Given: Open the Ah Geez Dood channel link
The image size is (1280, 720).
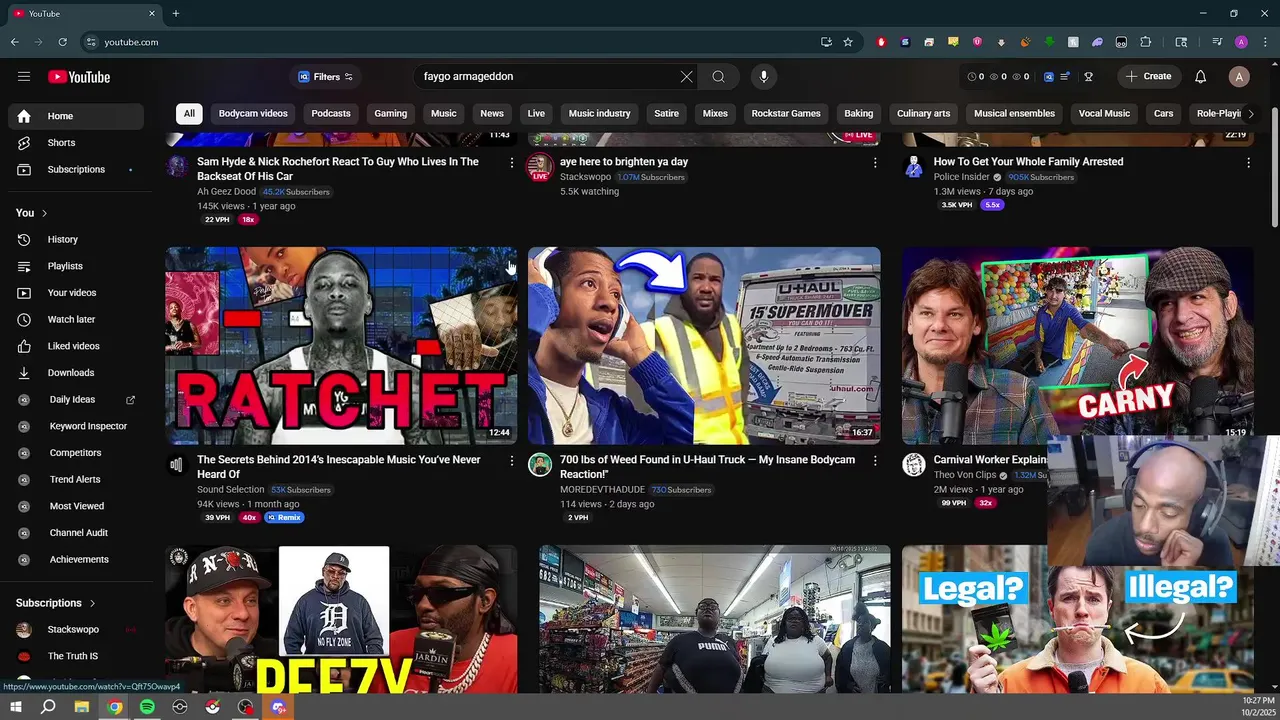Looking at the screenshot, I should coord(226,191).
